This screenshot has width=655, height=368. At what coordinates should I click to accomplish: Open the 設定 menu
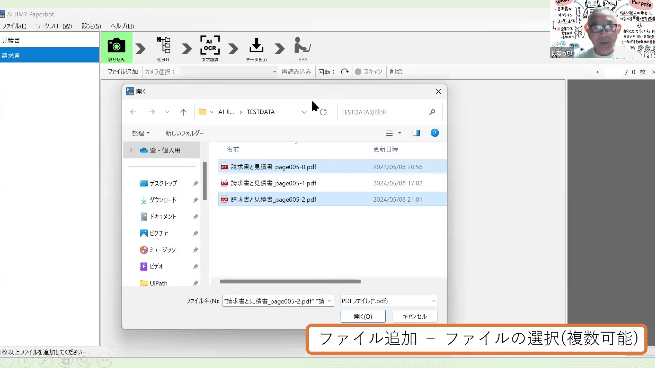[x=91, y=26]
